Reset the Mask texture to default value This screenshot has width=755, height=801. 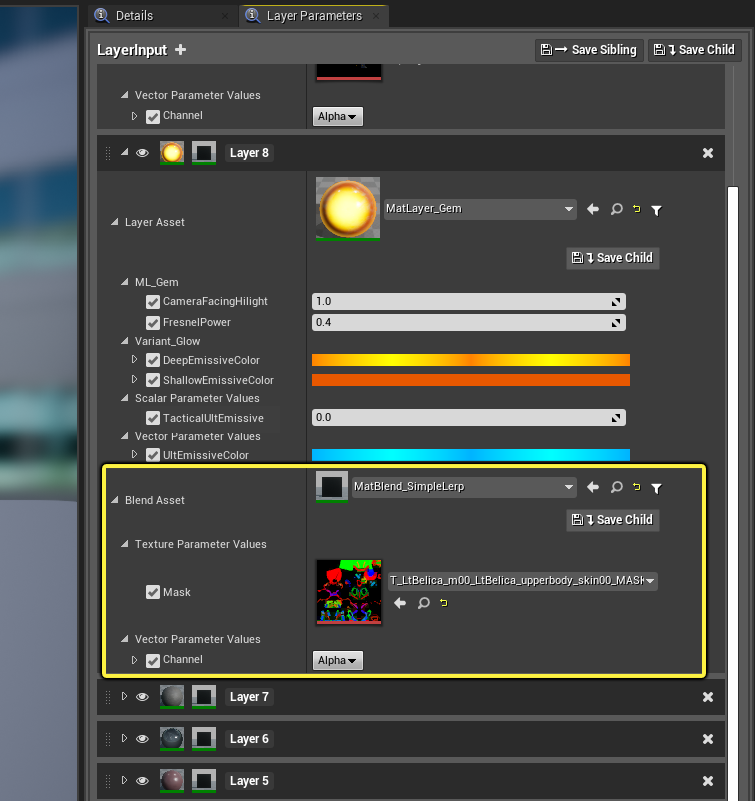pos(444,603)
